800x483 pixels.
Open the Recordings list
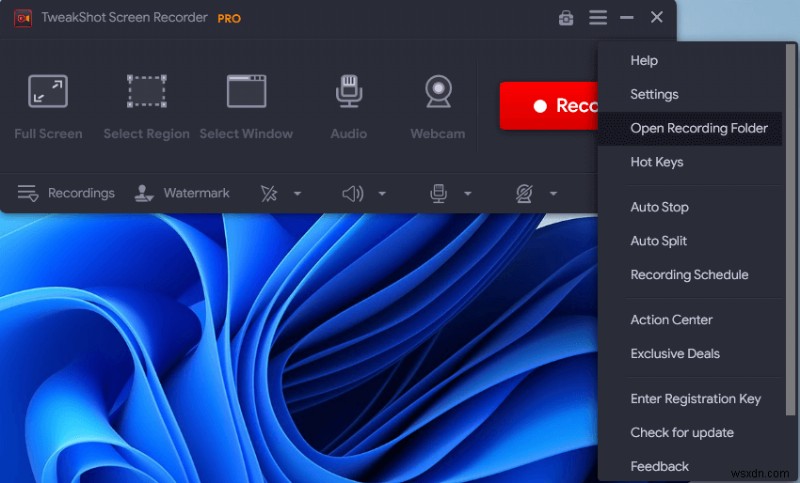click(x=66, y=193)
